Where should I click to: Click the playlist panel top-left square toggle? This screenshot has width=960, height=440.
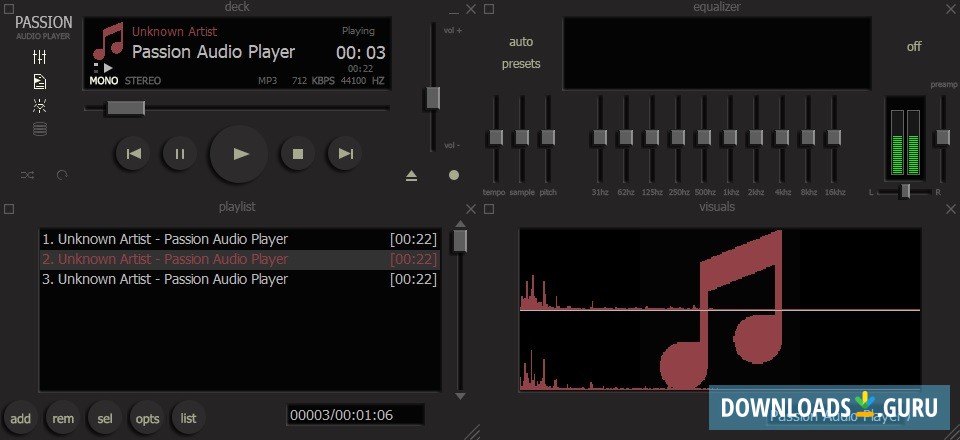point(9,209)
